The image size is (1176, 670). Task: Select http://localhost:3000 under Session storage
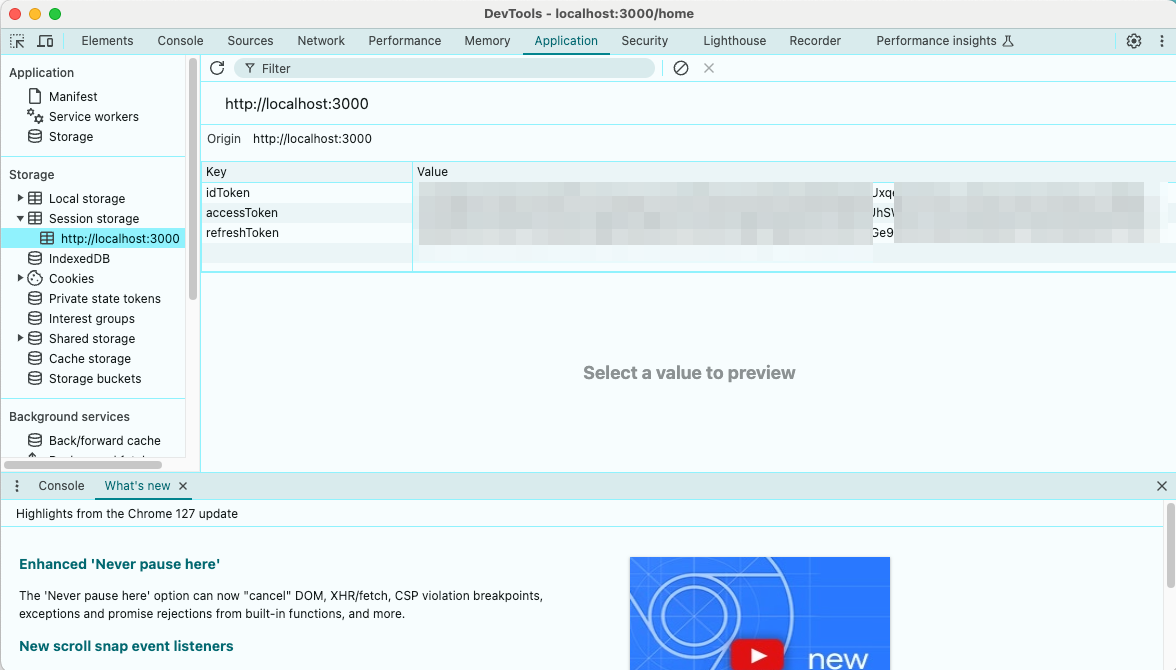94,239
